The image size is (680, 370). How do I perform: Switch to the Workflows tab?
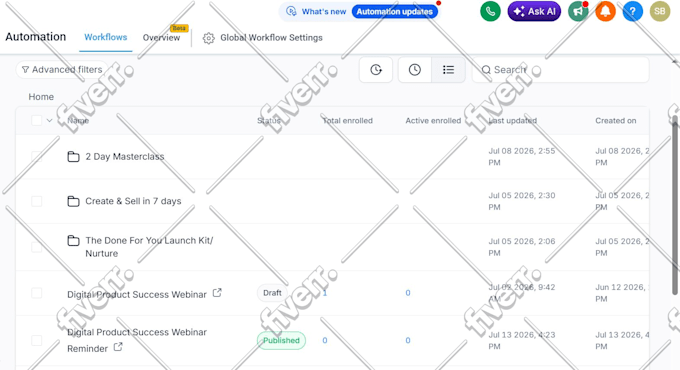[105, 37]
